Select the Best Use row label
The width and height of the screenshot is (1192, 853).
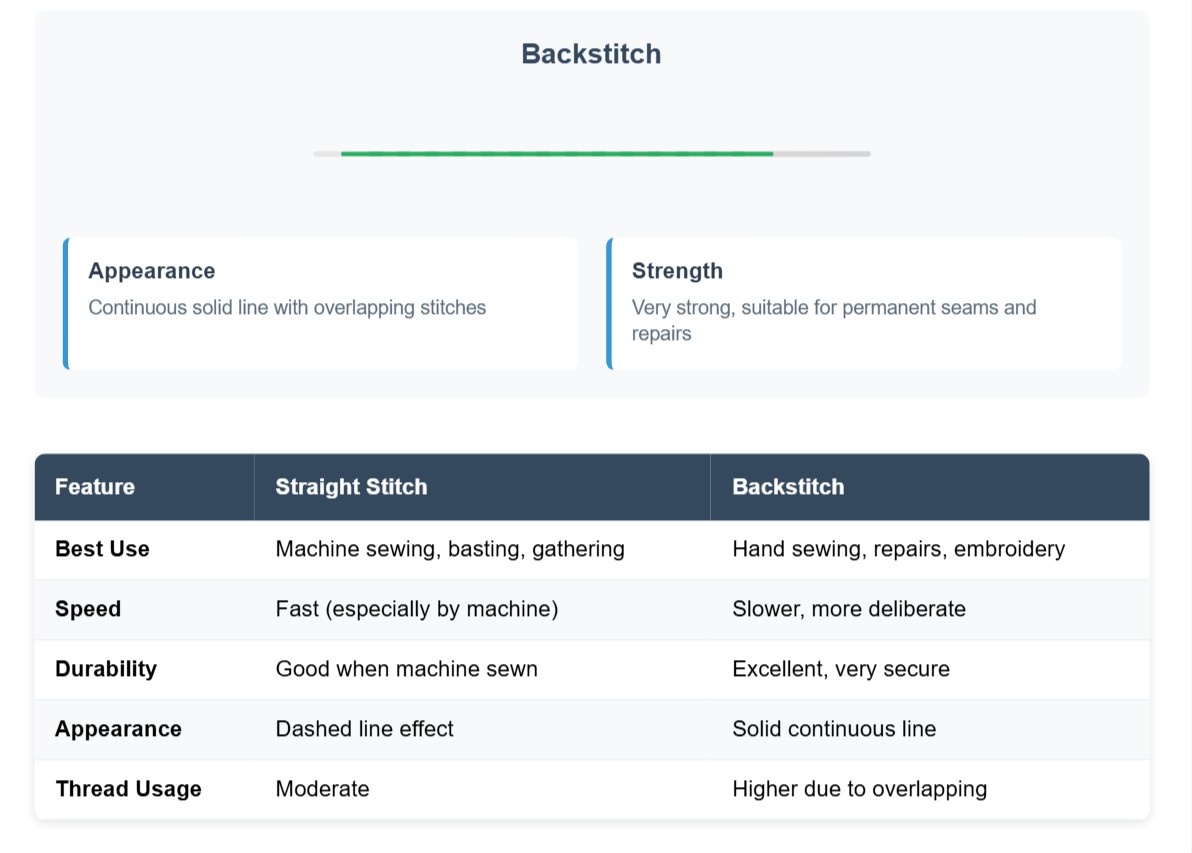(102, 549)
